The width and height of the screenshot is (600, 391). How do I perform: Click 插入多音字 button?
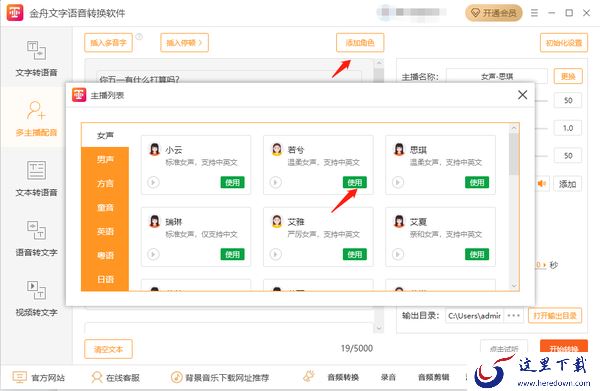click(x=108, y=42)
